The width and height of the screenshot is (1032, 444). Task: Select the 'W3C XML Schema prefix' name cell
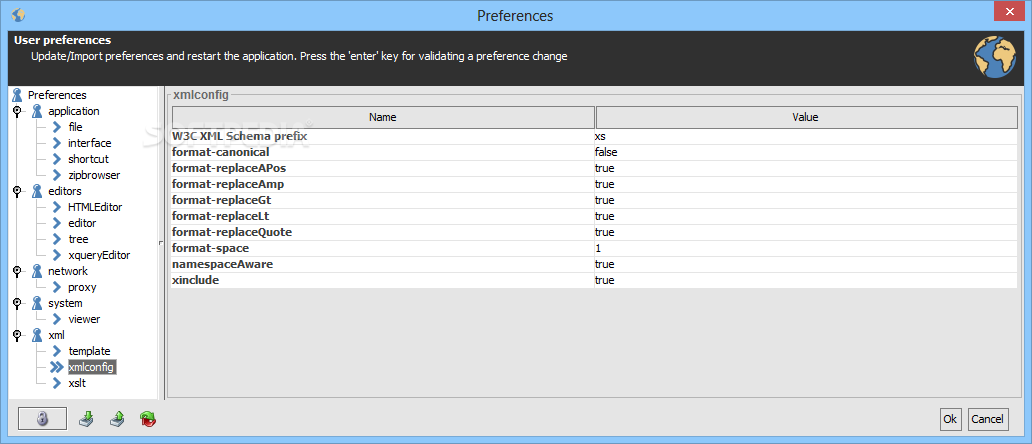[x=382, y=136]
